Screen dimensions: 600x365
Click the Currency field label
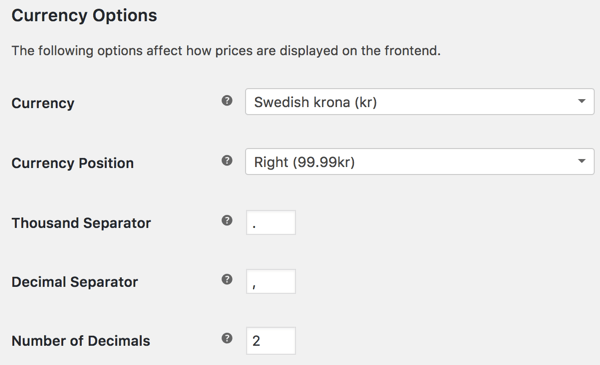(43, 103)
